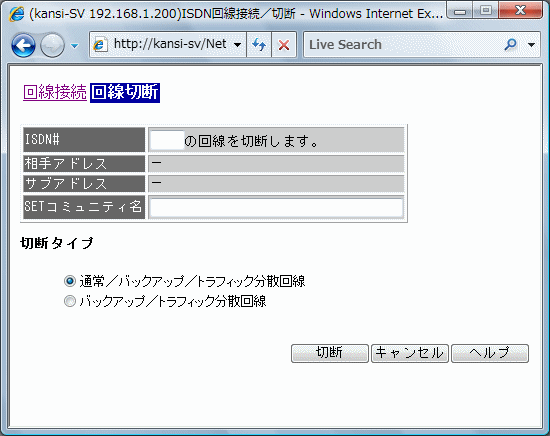Select the 回線切断 tab

point(125,93)
